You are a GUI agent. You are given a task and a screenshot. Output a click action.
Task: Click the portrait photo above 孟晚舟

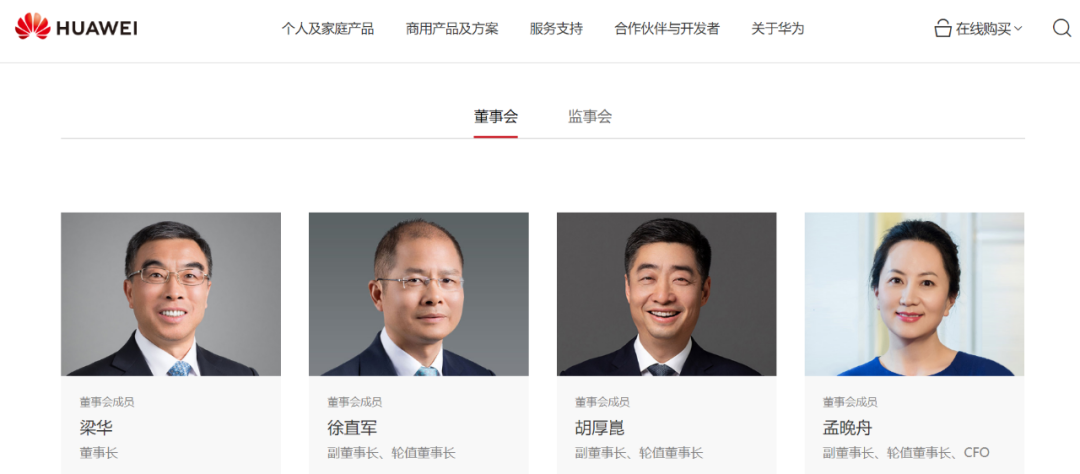914,294
